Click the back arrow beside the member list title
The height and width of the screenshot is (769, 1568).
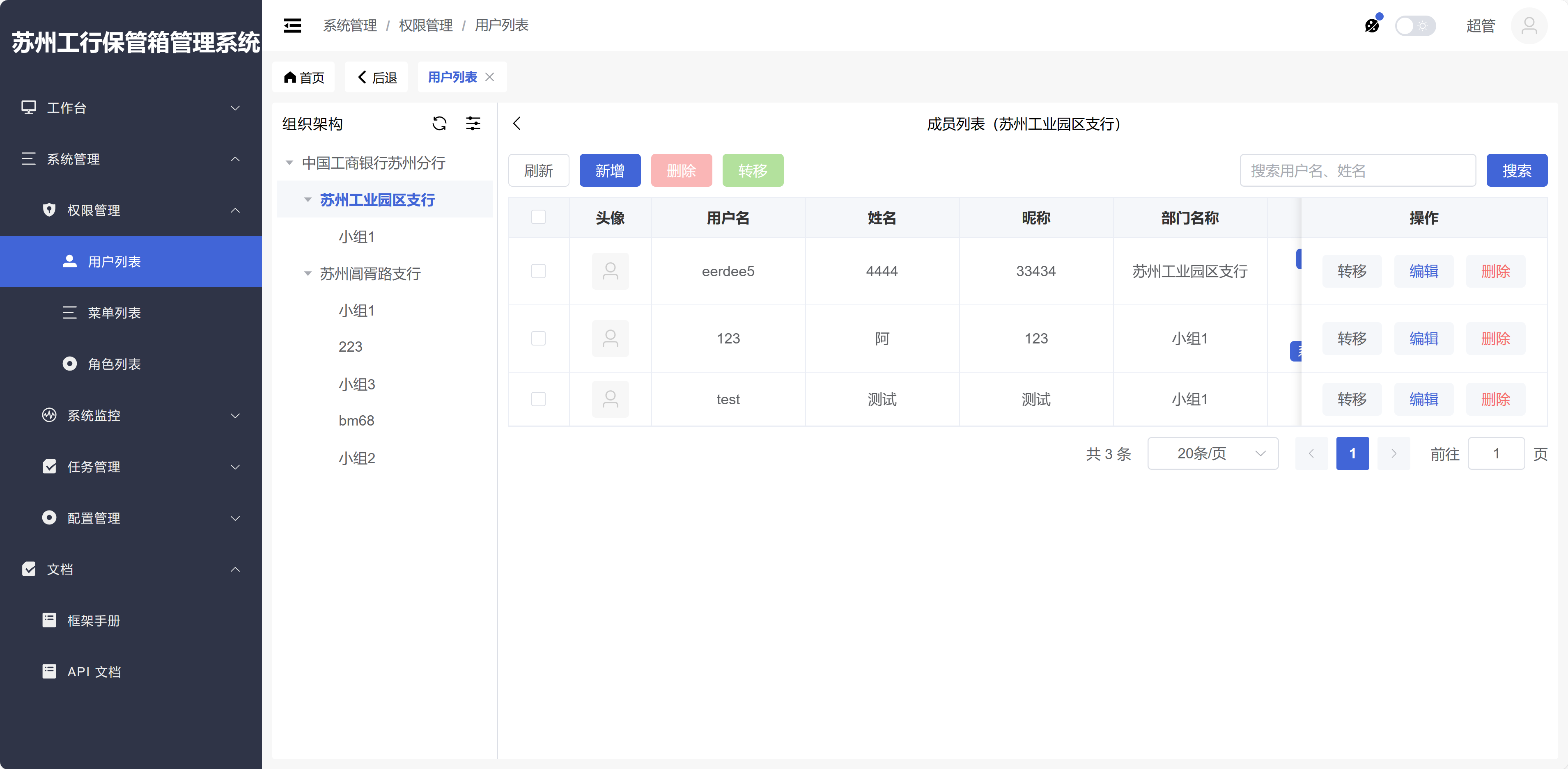click(x=517, y=124)
